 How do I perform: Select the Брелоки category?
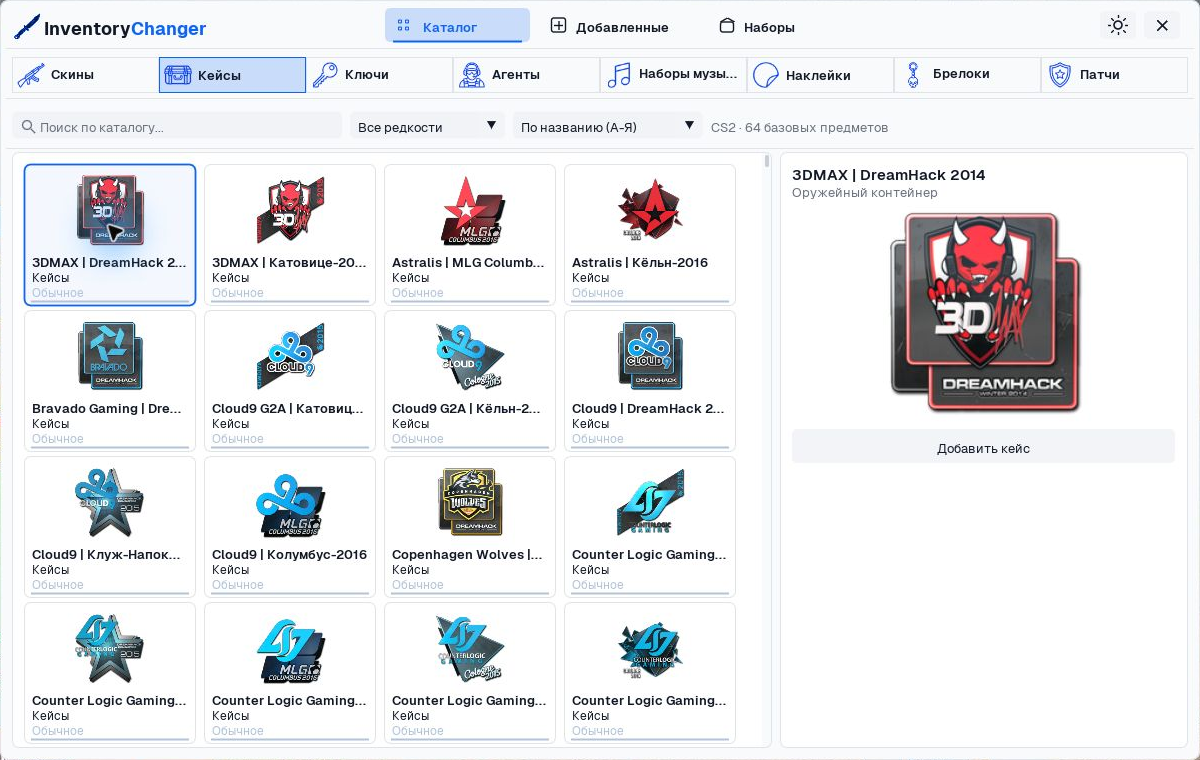tap(967, 75)
